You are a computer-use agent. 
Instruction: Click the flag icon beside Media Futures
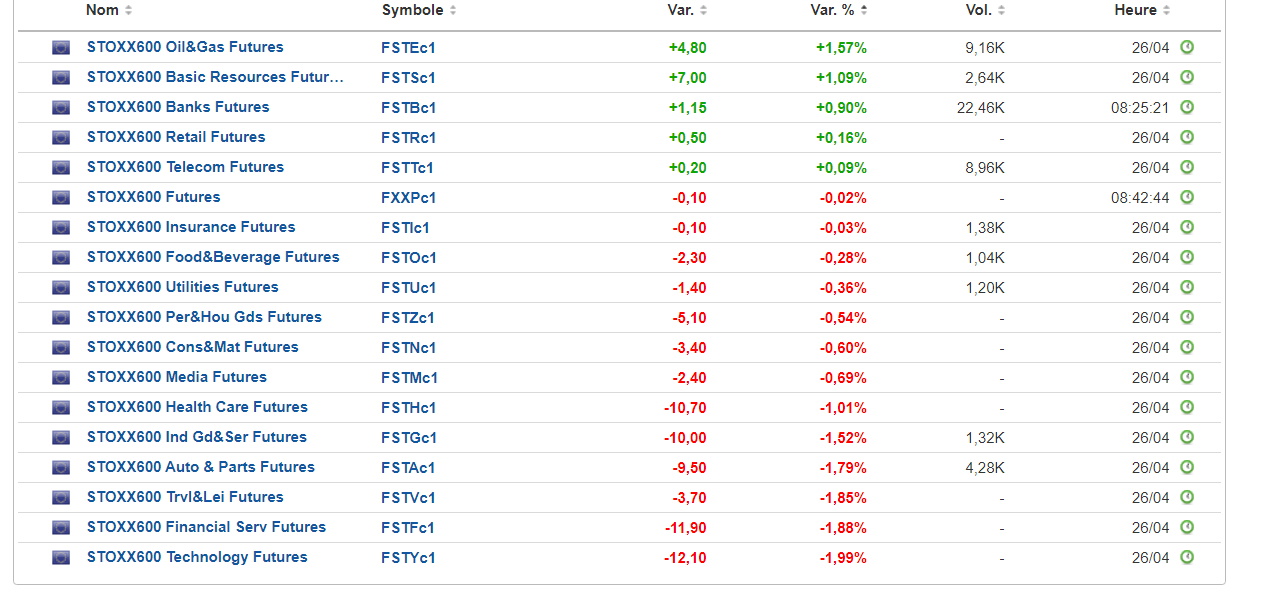[61, 377]
